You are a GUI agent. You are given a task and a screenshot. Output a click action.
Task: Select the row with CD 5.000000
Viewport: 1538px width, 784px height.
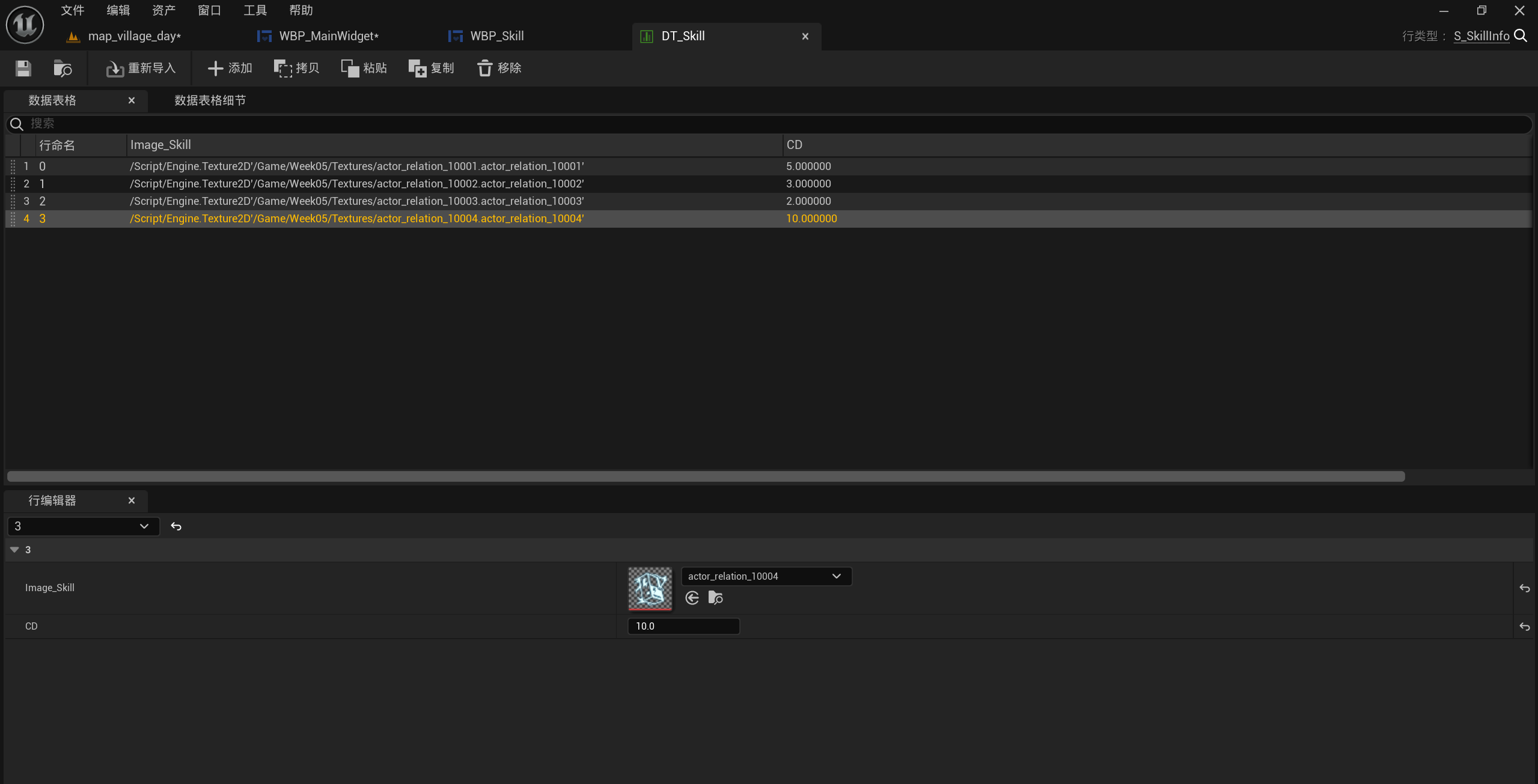[808, 166]
